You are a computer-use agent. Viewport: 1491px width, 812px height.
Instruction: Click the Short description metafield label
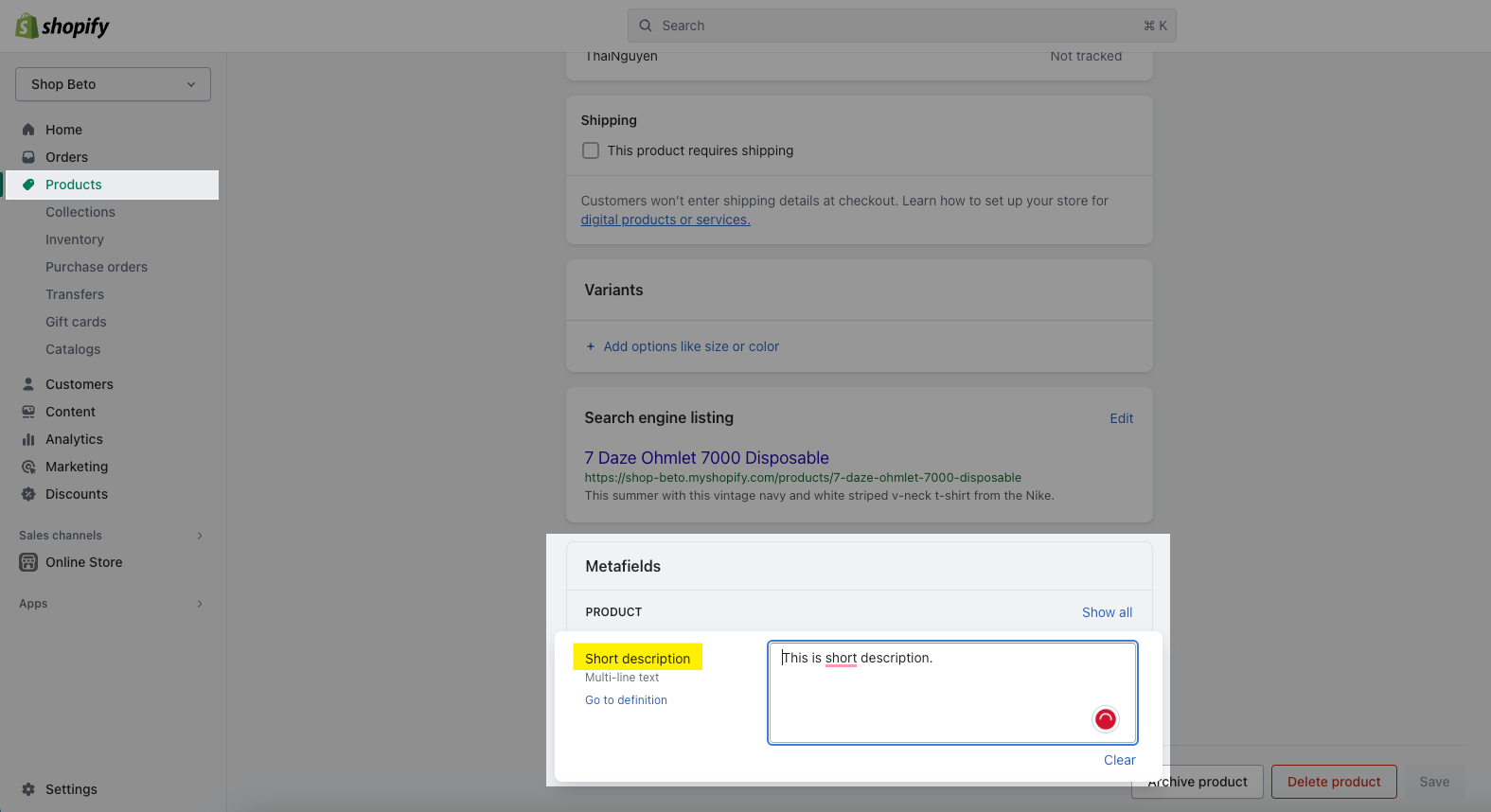point(637,659)
